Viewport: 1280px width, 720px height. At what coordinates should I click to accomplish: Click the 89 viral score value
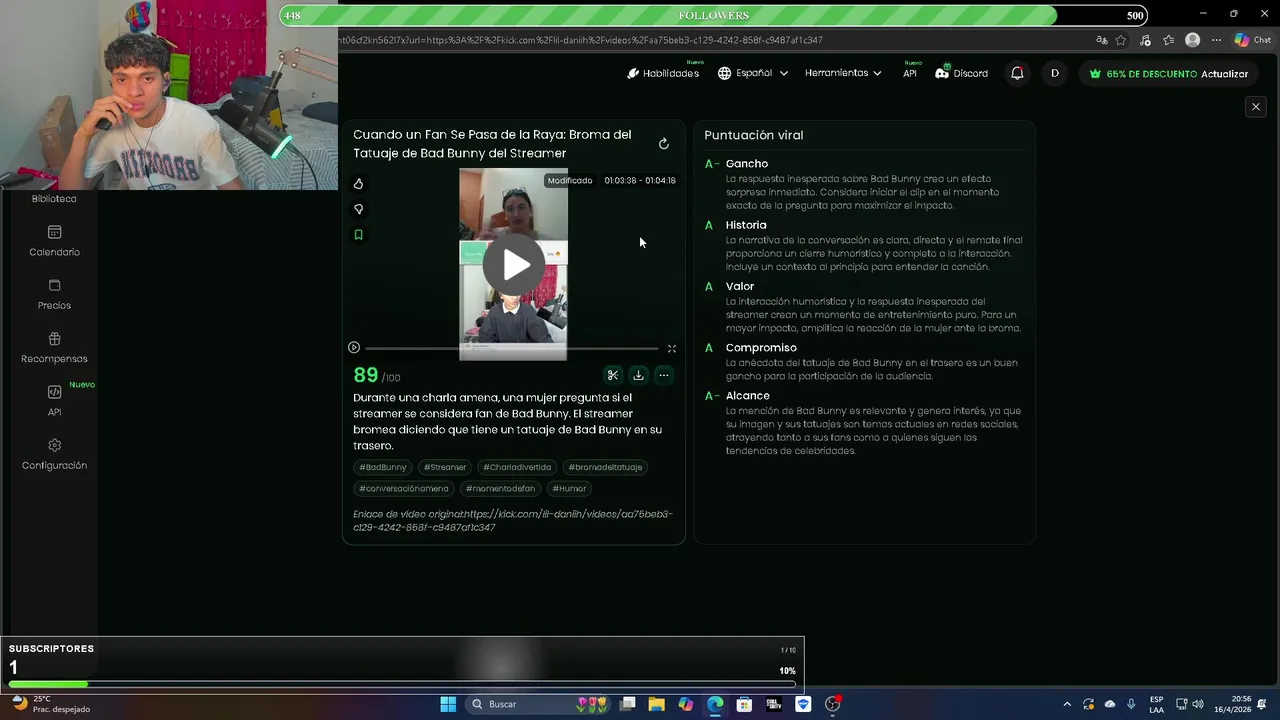click(x=366, y=375)
